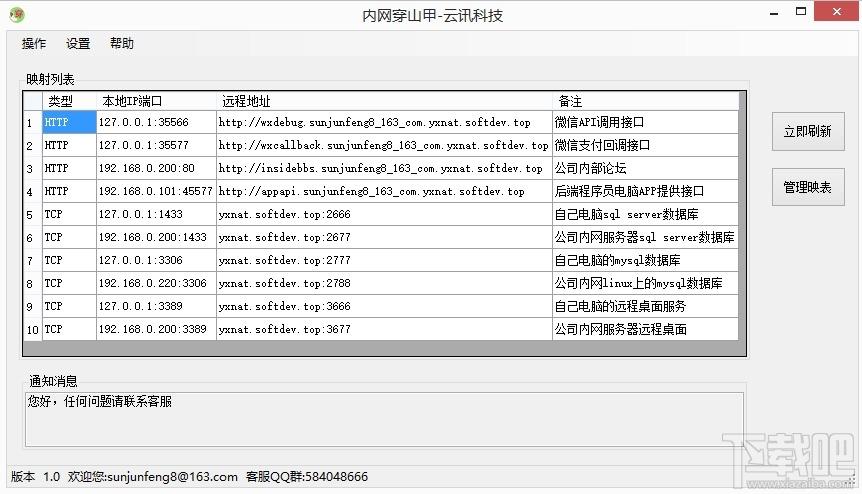Viewport: 862px width, 494px height.
Task: Maximize the 内网穿山甲 window
Action: click(801, 12)
